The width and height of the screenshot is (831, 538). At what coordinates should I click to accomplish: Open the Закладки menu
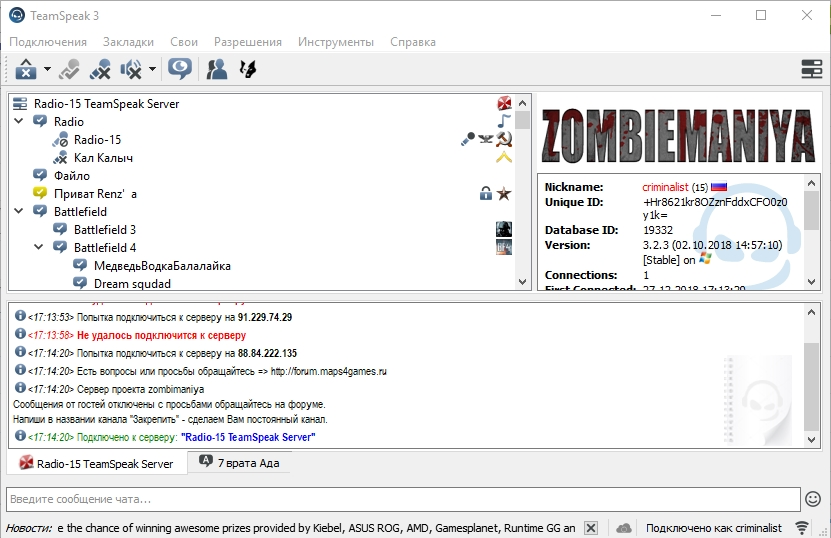(128, 42)
